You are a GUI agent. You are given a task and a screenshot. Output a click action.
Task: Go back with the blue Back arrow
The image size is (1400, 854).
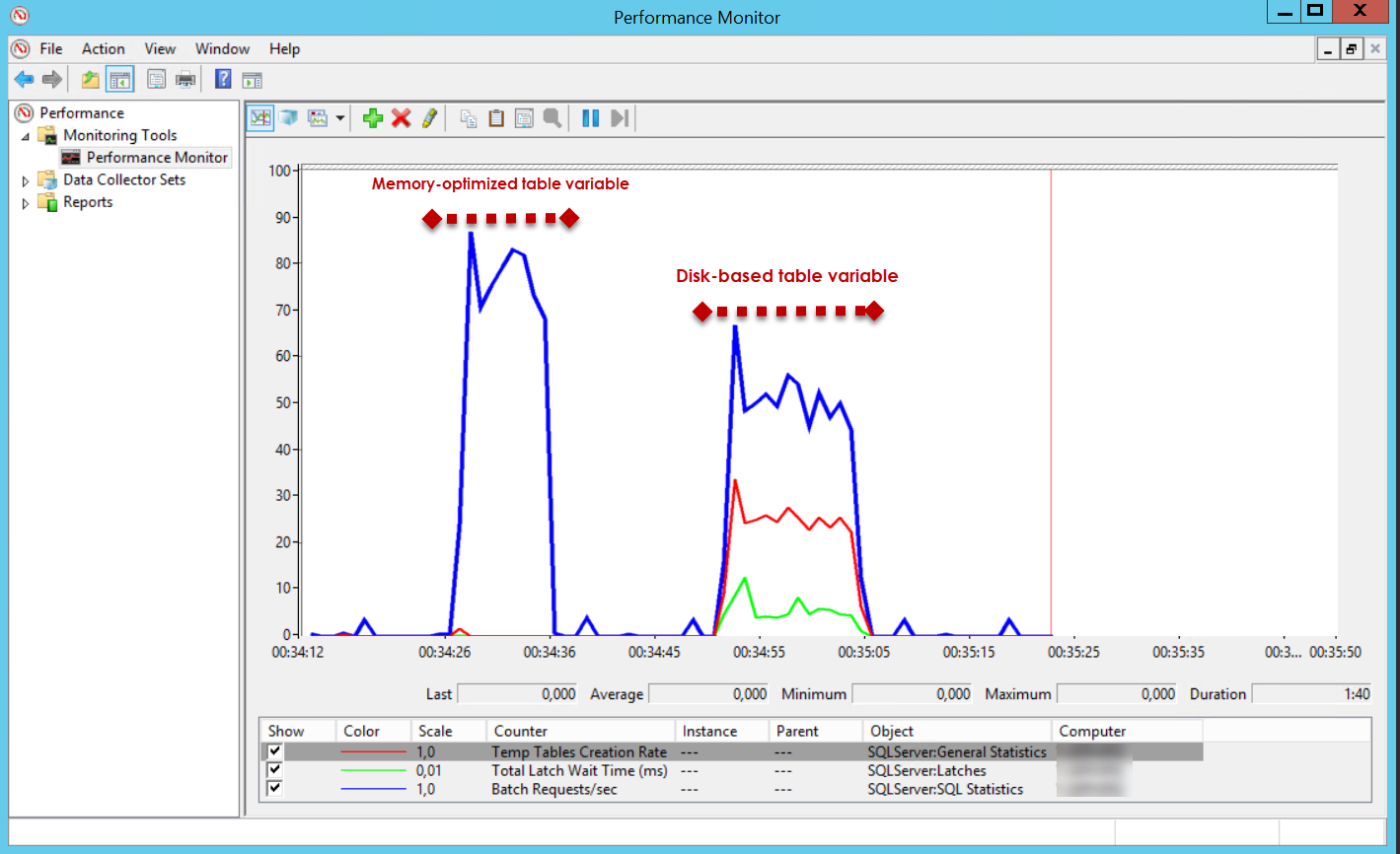tap(24, 80)
